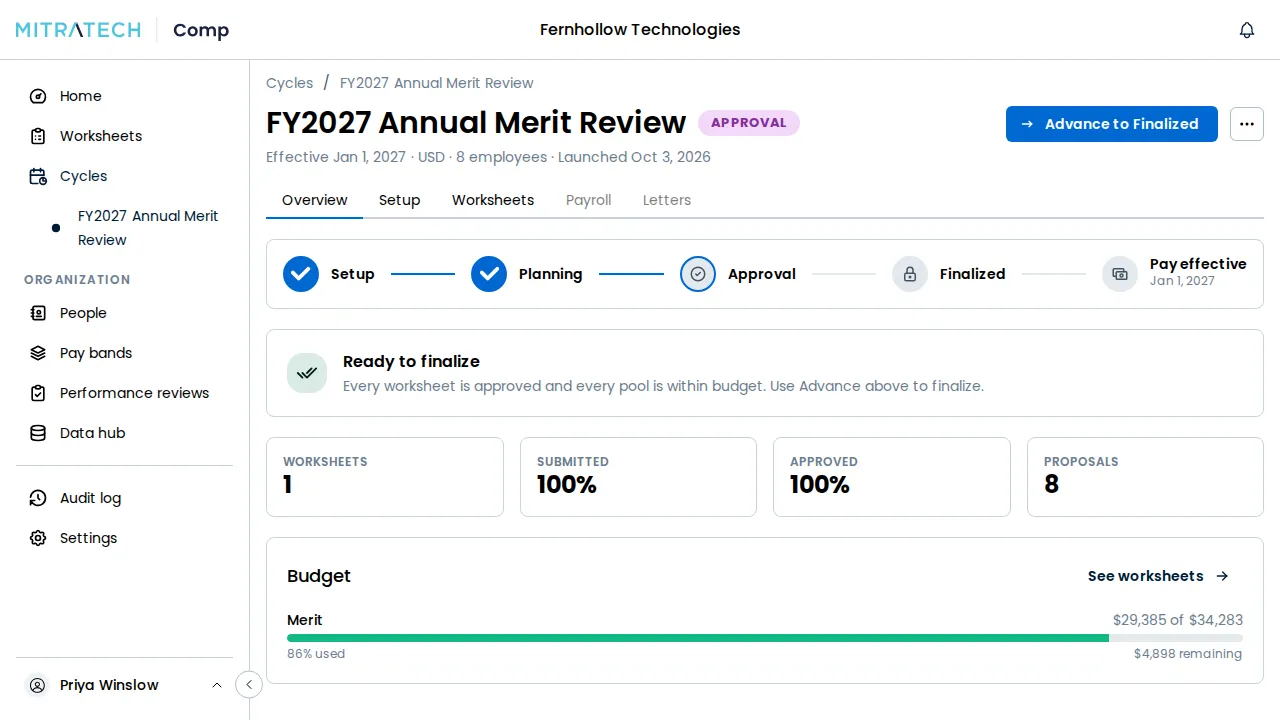The image size is (1280, 720).
Task: Open the three-dots more actions menu
Action: [x=1247, y=124]
